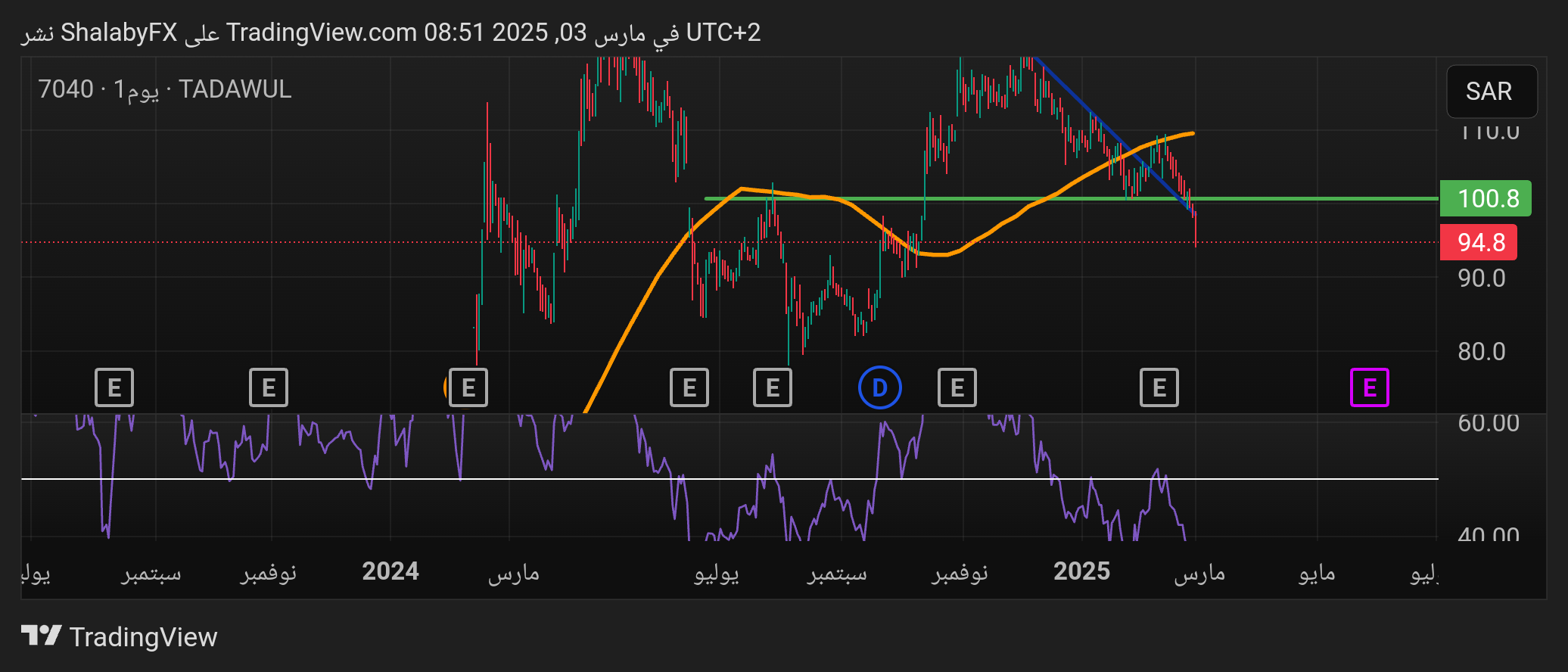Viewport: 1568px width, 672px height.
Task: Click the 2025 label on time axis
Action: point(1081,571)
